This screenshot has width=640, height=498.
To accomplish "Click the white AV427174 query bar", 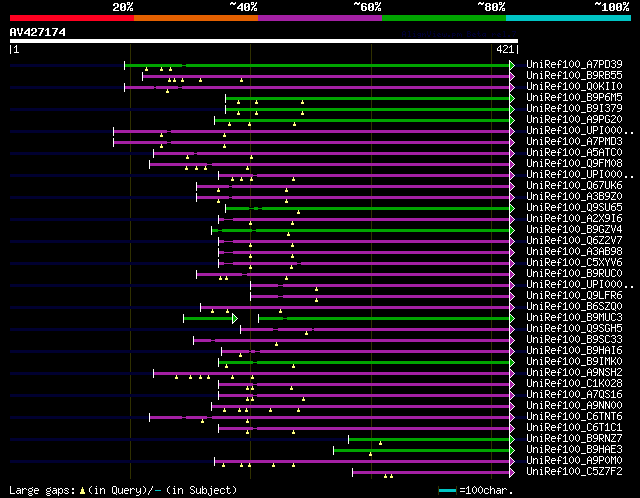I will coord(264,41).
